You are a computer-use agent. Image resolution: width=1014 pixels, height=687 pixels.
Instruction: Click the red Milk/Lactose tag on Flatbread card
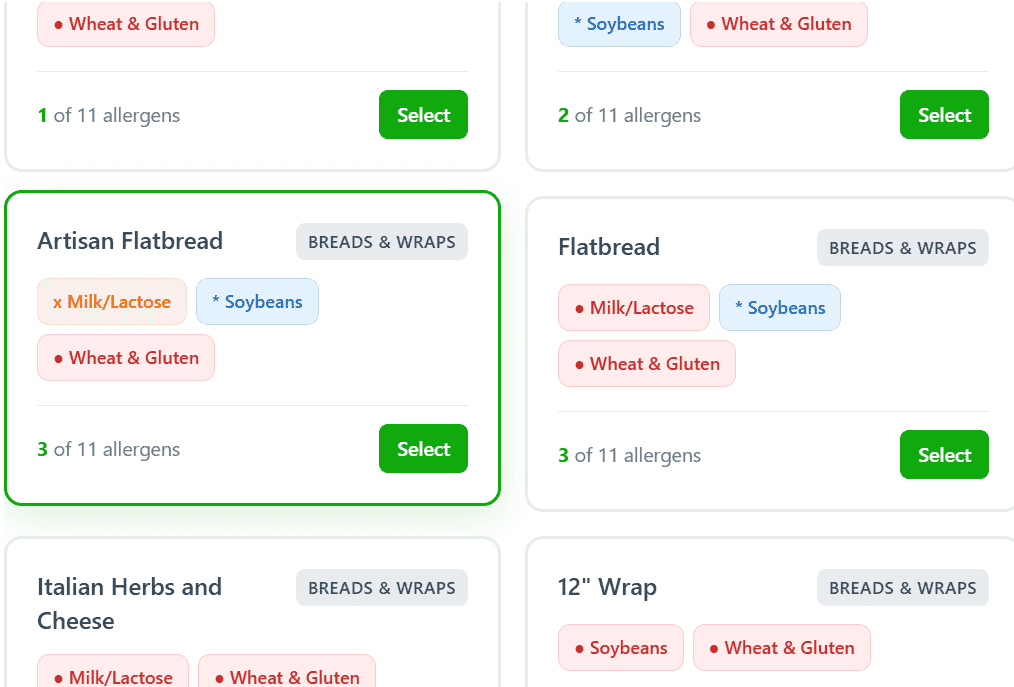pyautogui.click(x=634, y=308)
